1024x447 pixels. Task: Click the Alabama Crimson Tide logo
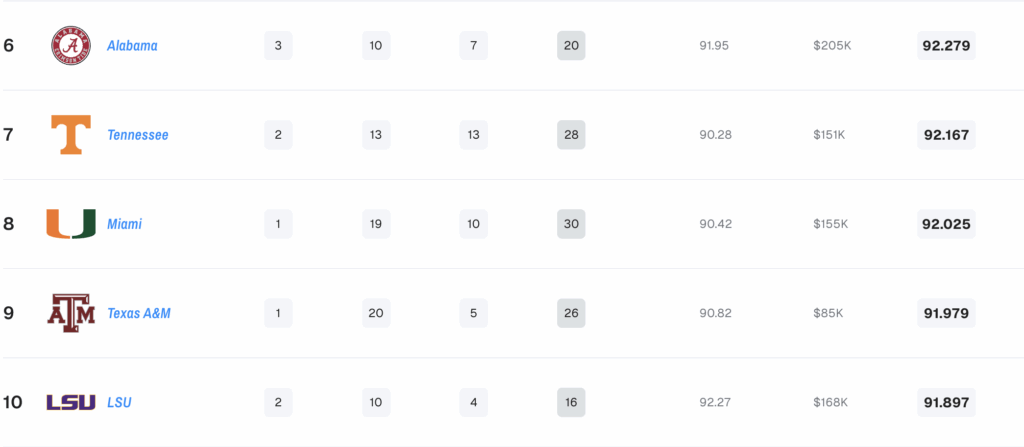coord(71,46)
